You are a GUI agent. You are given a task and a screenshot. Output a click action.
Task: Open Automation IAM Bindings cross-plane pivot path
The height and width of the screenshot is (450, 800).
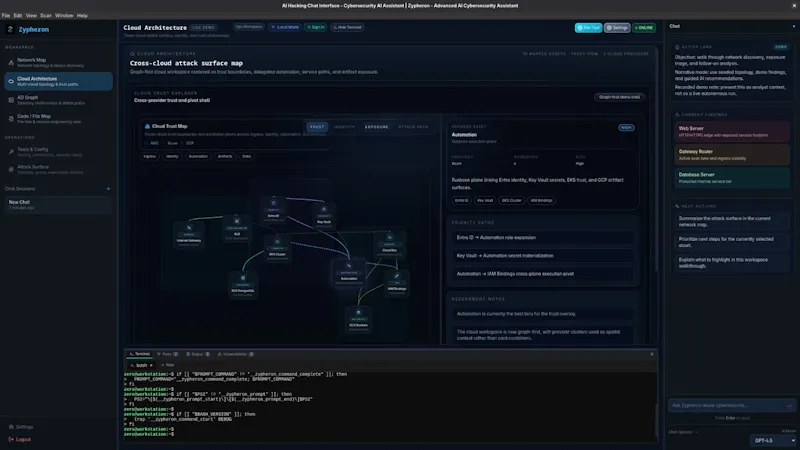click(543, 274)
